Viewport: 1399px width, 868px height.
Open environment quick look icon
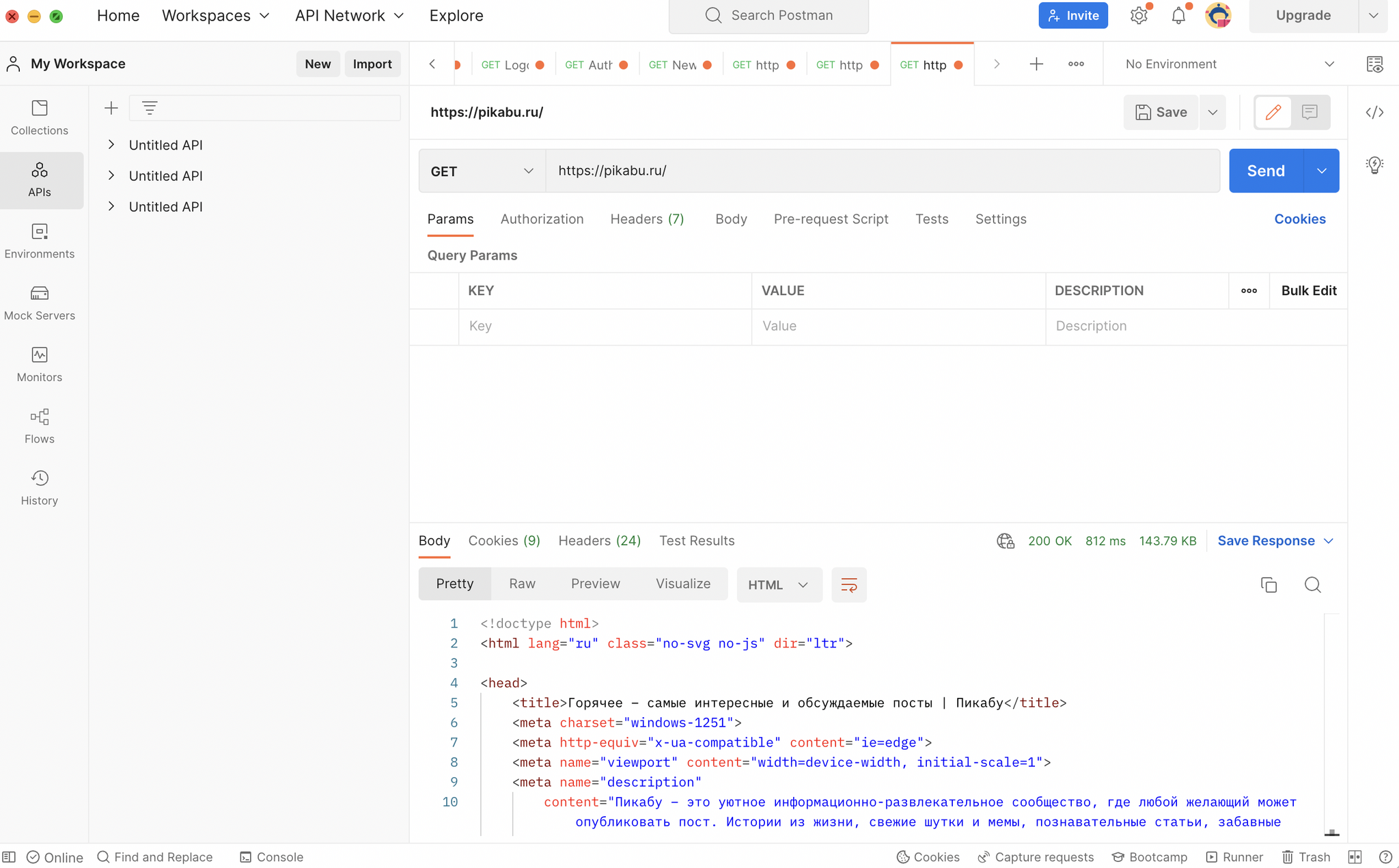tap(1374, 64)
